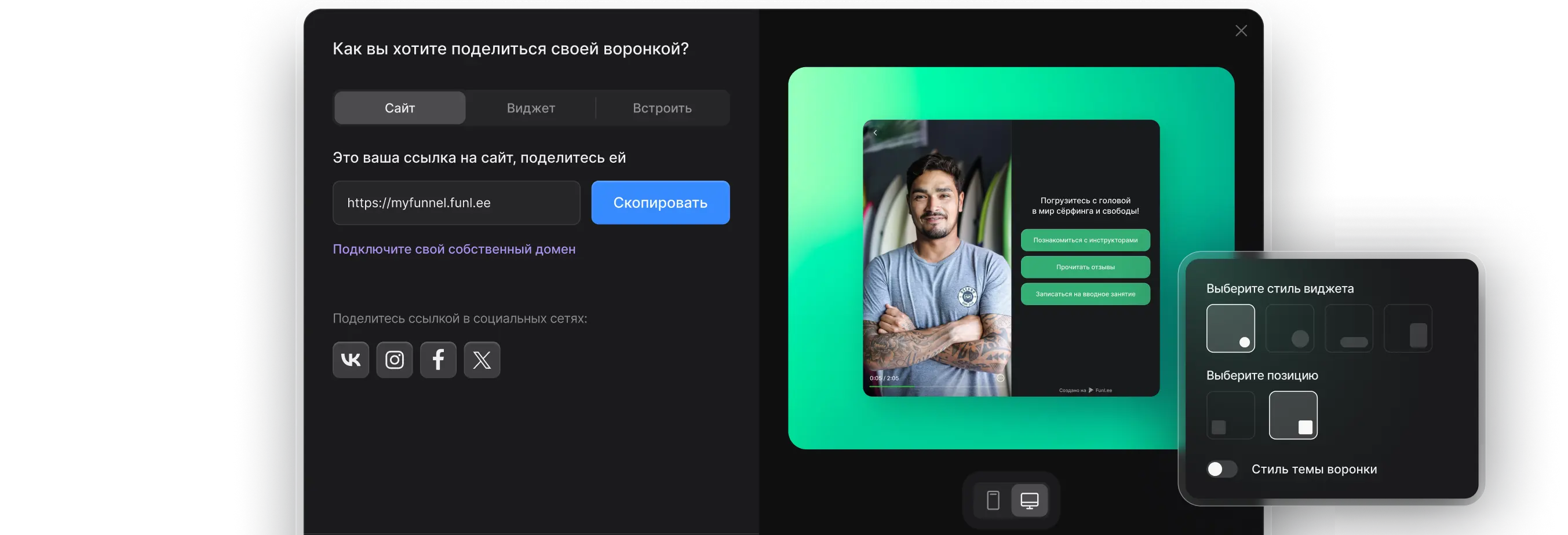Click the myfunnel.funl.ee URL field
Viewport: 1568px width, 535px height.
click(x=457, y=203)
